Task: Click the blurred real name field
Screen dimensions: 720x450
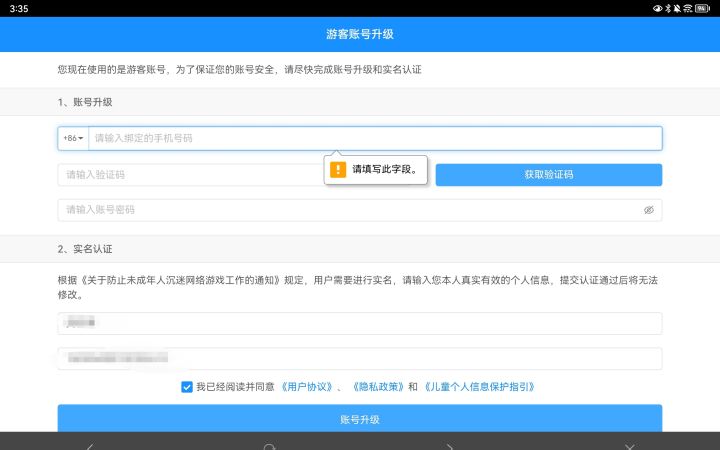Action: (360, 323)
